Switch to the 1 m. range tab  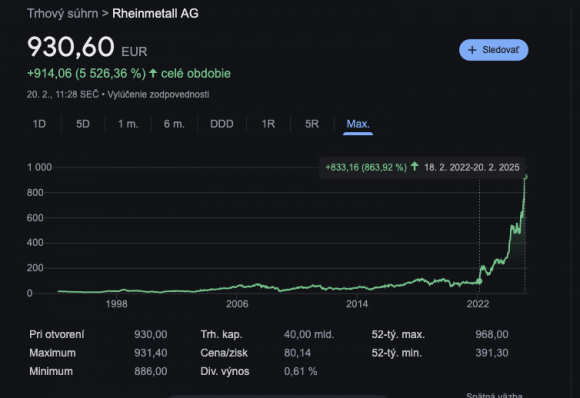128,124
